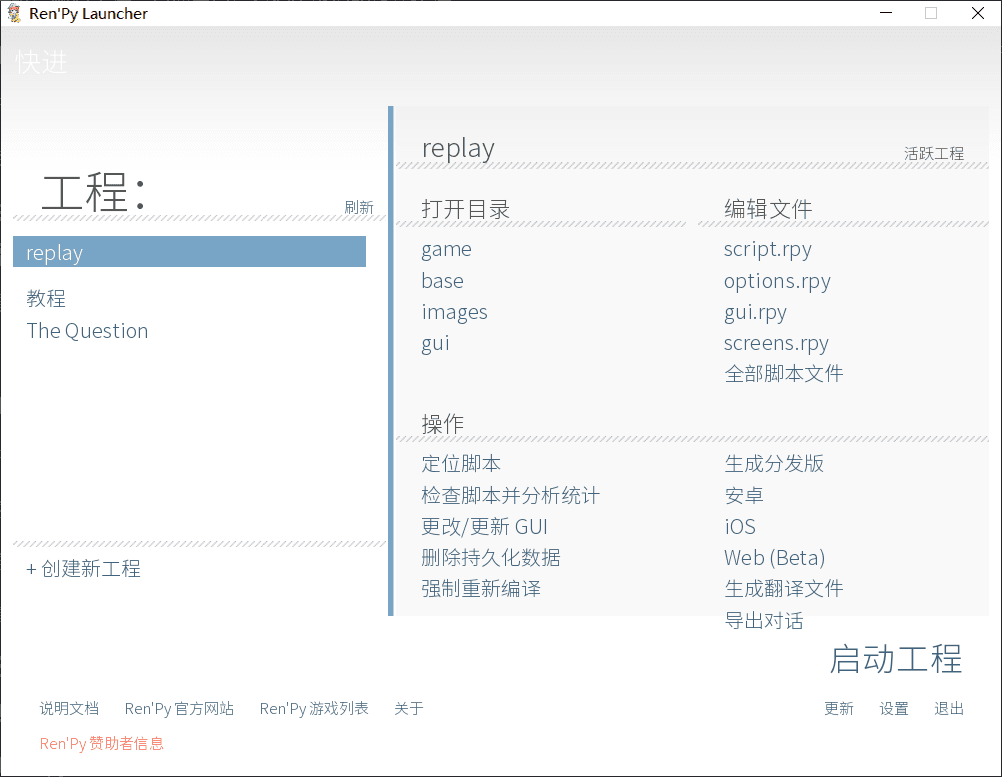The height and width of the screenshot is (777, 1002).
Task: Select the 教程 project
Action: [x=46, y=298]
